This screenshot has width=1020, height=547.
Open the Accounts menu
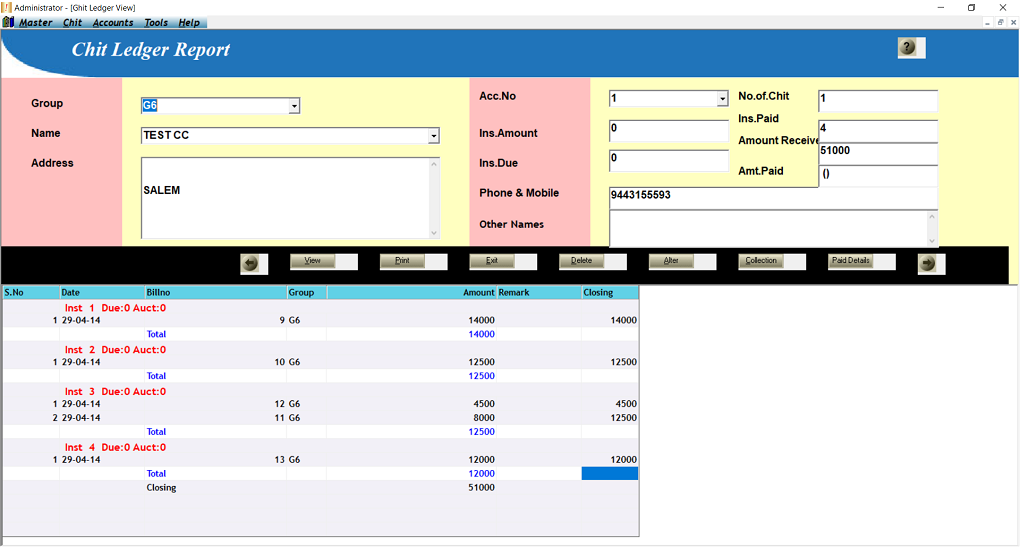[113, 22]
